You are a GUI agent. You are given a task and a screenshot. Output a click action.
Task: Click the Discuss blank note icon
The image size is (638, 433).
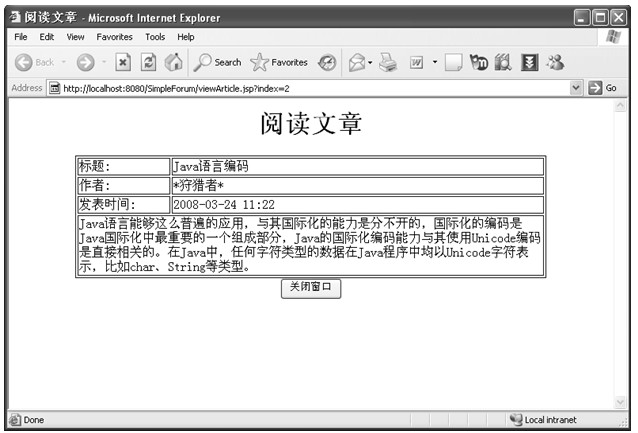[453, 63]
